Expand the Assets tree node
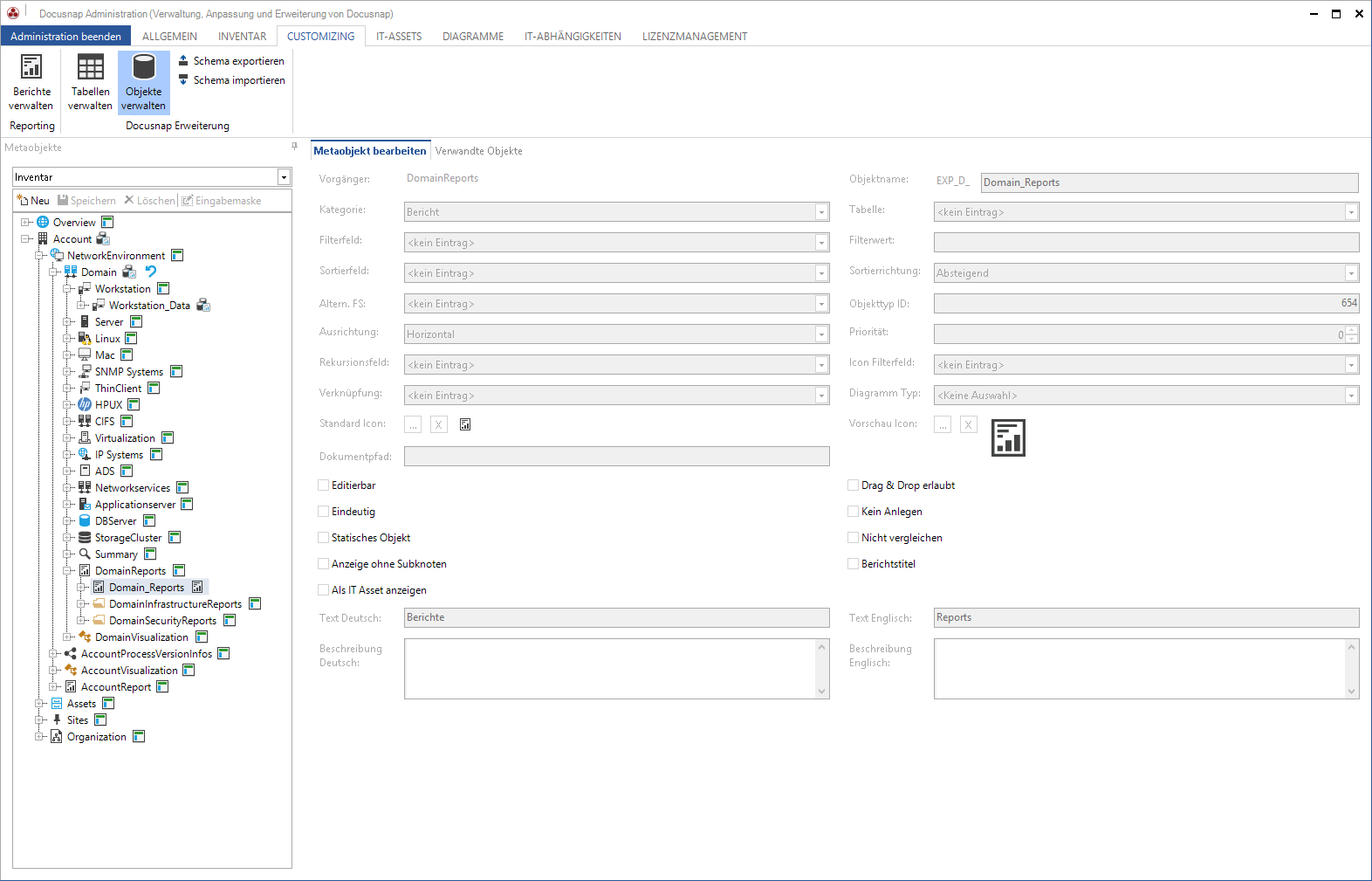 pos(39,703)
